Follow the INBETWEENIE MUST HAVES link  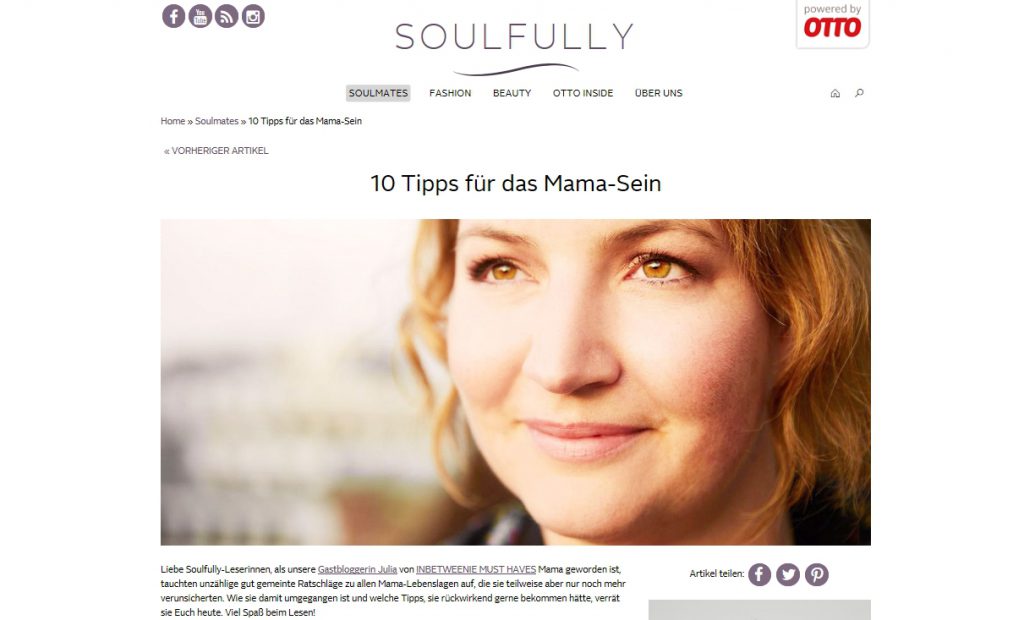476,570
